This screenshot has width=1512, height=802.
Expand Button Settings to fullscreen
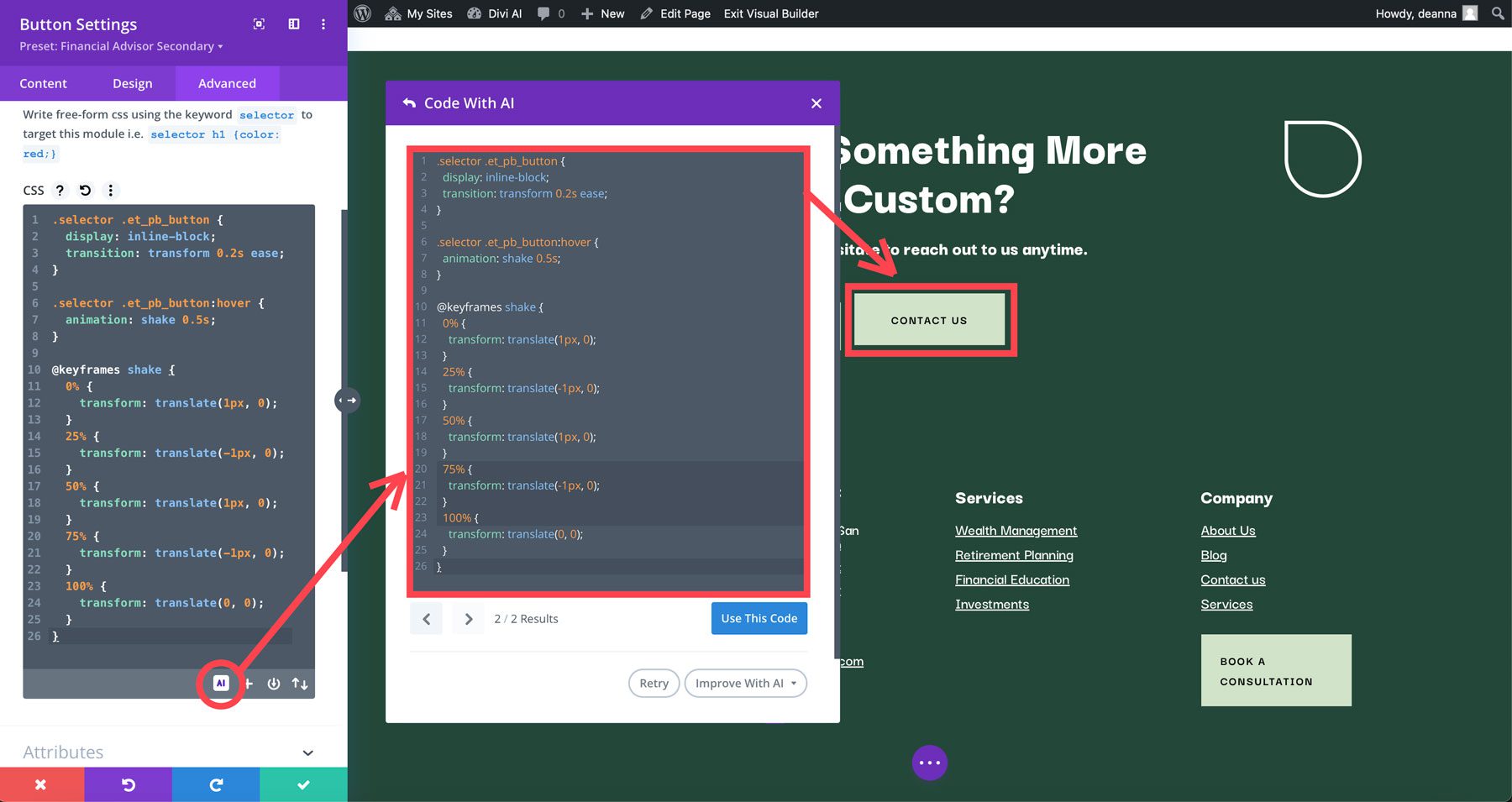coord(260,24)
